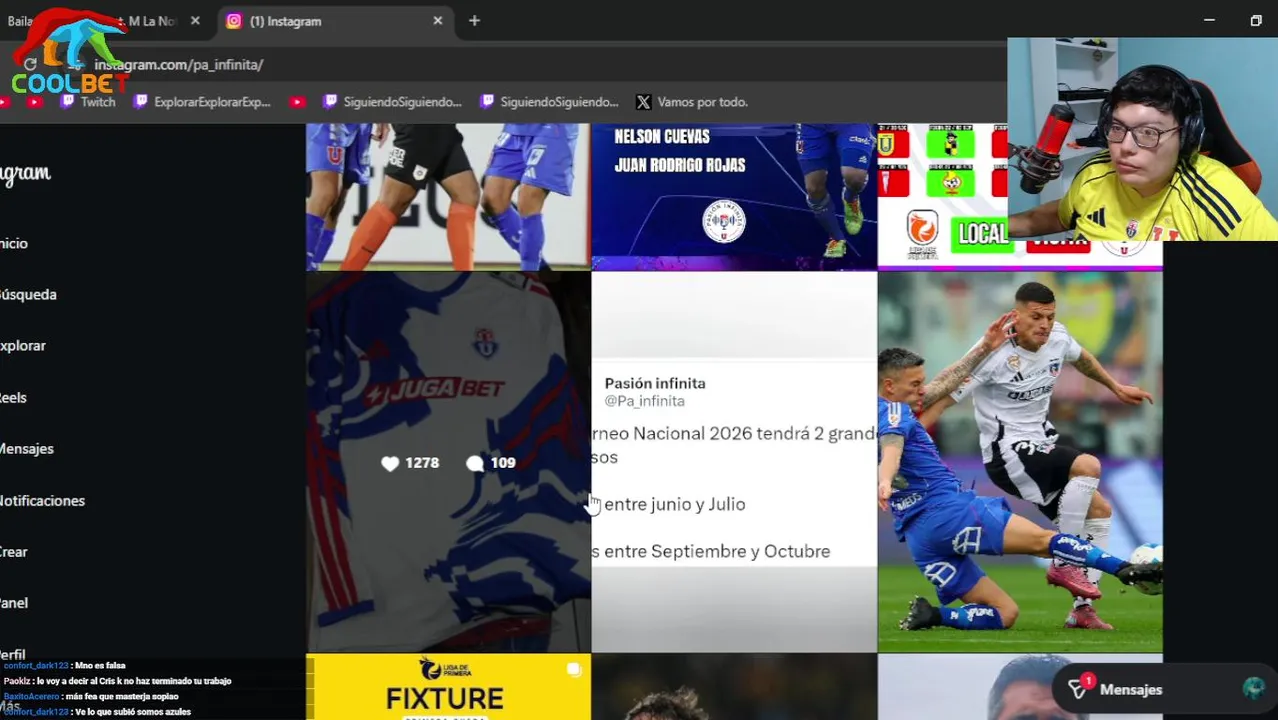
Task: Open the yellow FIXTURE post
Action: [x=448, y=687]
